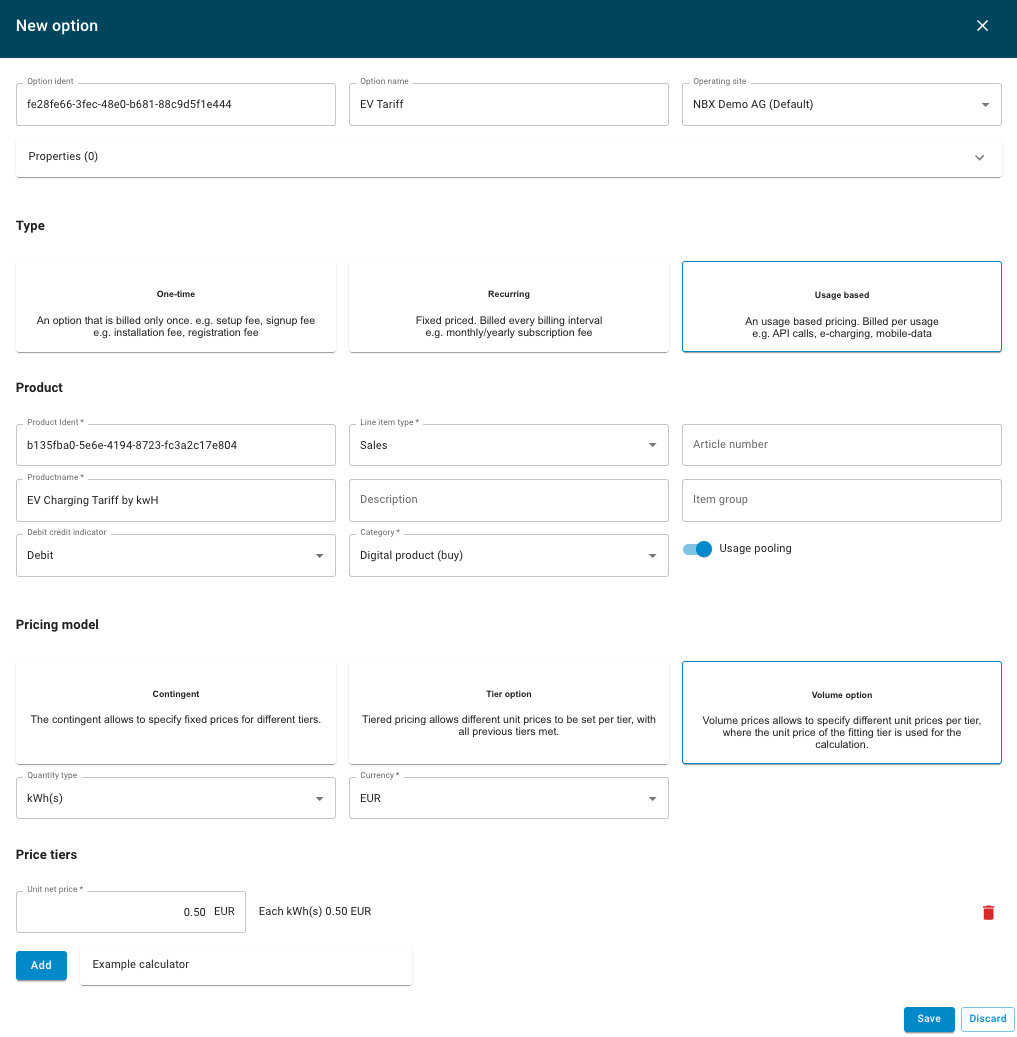Save the new option
This screenshot has height=1037, width=1017.
point(928,1019)
